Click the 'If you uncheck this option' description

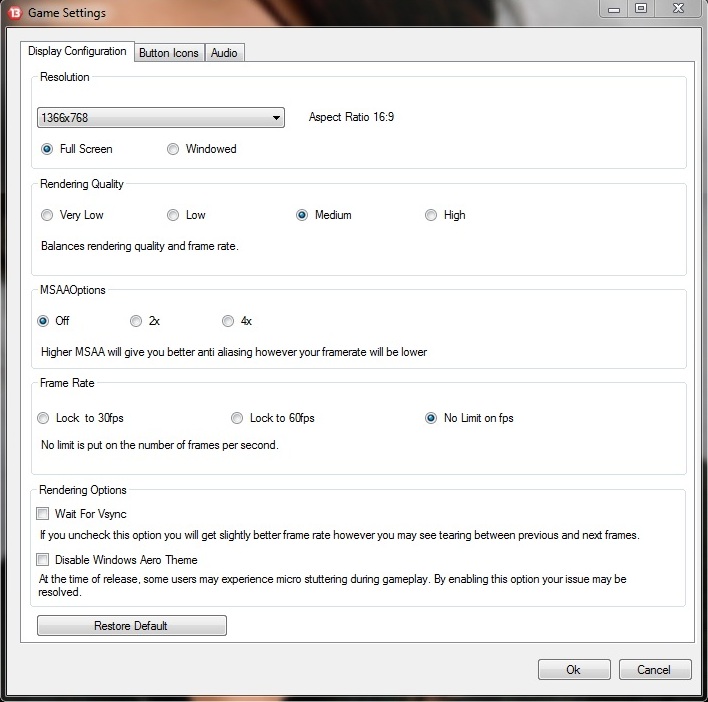[x=340, y=535]
